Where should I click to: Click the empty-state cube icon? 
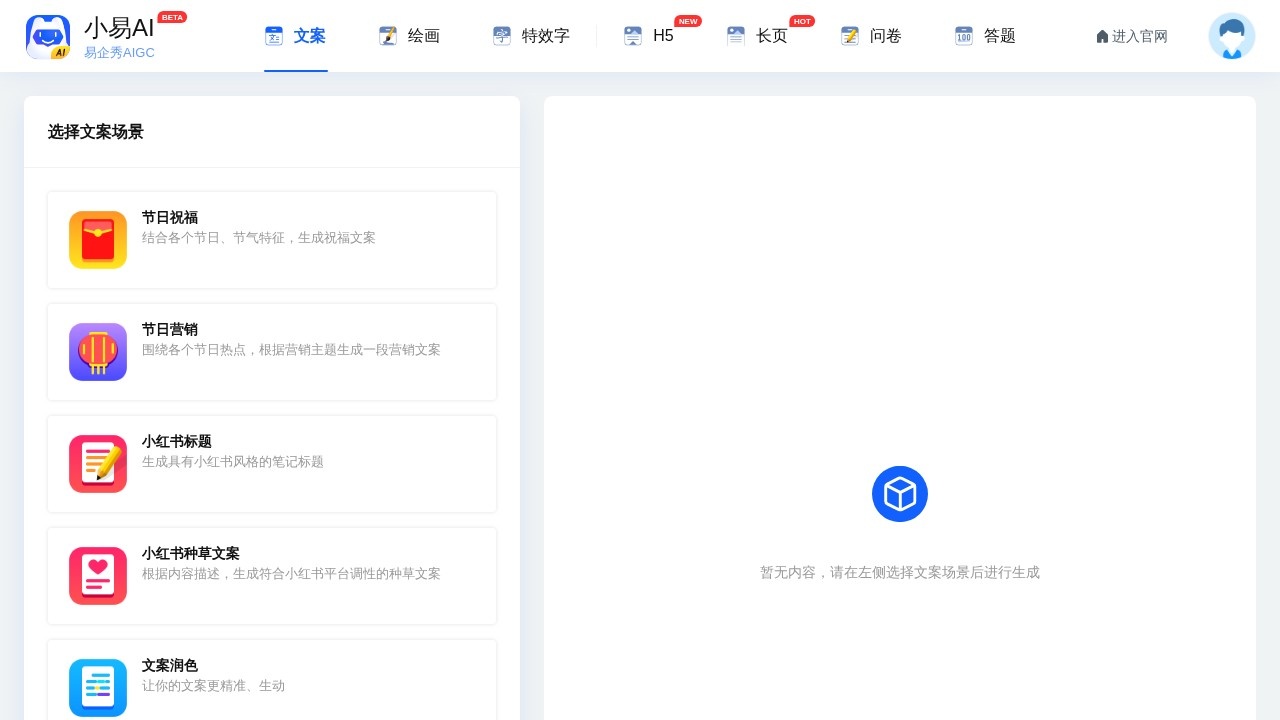pyautogui.click(x=900, y=493)
